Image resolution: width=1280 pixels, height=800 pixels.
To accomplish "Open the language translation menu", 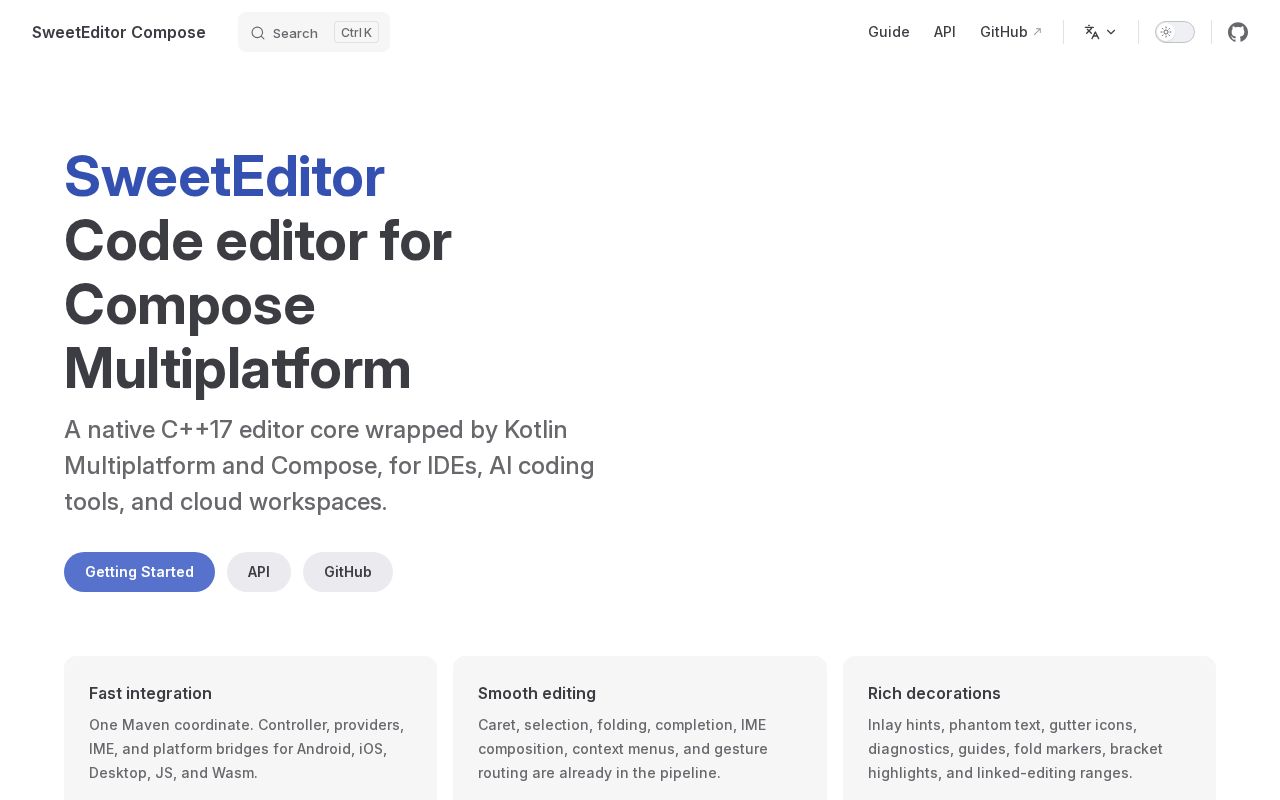I will [1101, 32].
